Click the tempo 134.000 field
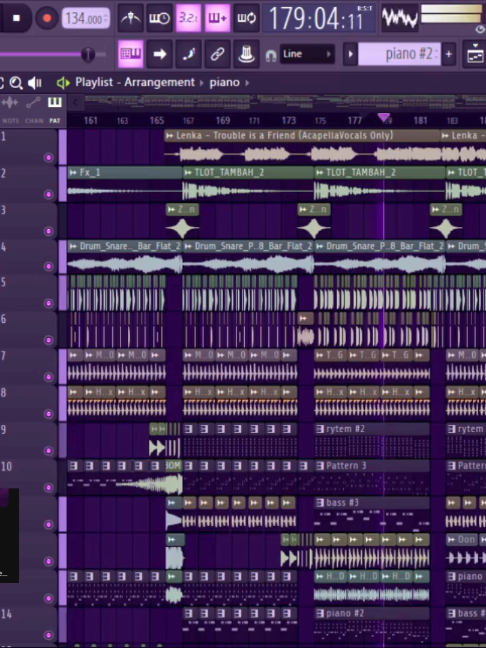This screenshot has width=486, height=648. pyautogui.click(x=86, y=19)
